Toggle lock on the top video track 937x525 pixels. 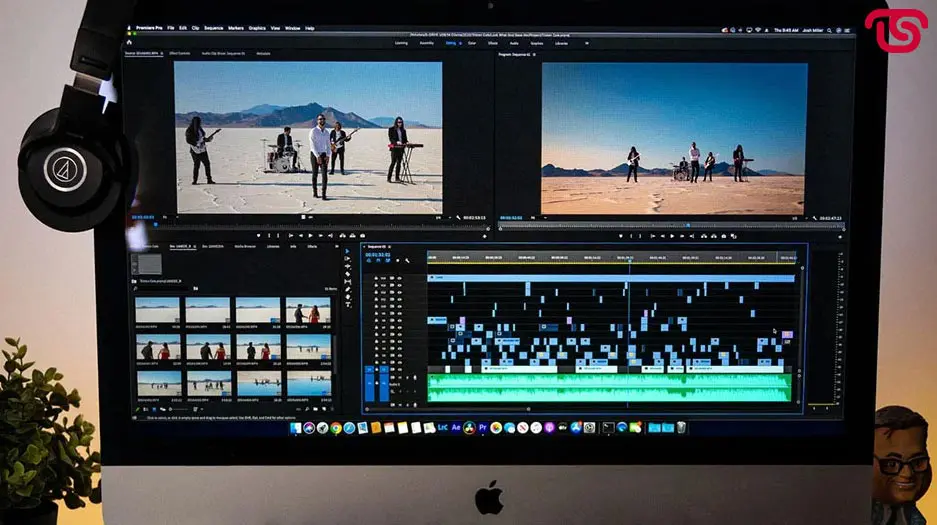(377, 280)
